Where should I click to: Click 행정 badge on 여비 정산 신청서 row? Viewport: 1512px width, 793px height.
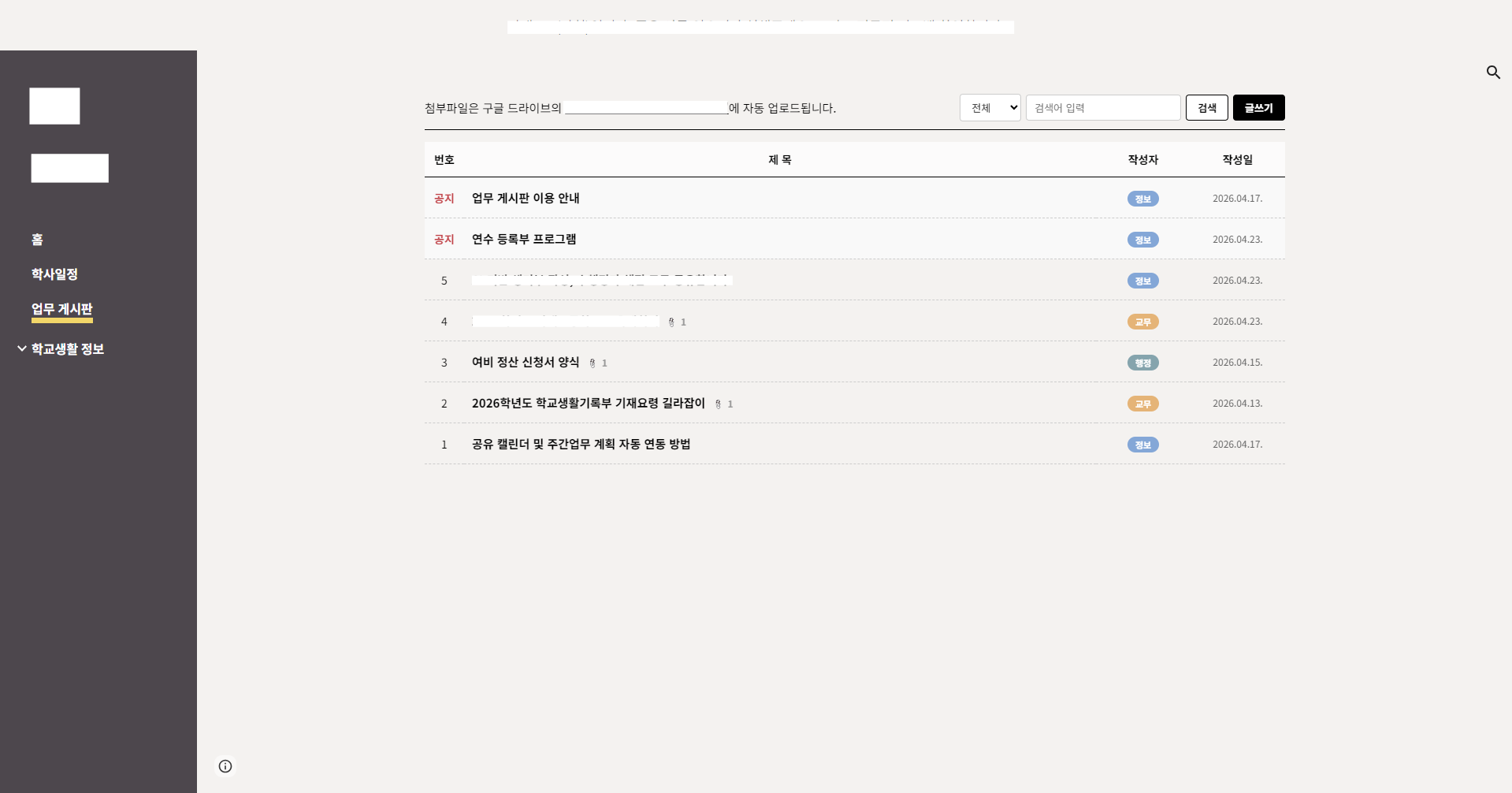(1142, 363)
